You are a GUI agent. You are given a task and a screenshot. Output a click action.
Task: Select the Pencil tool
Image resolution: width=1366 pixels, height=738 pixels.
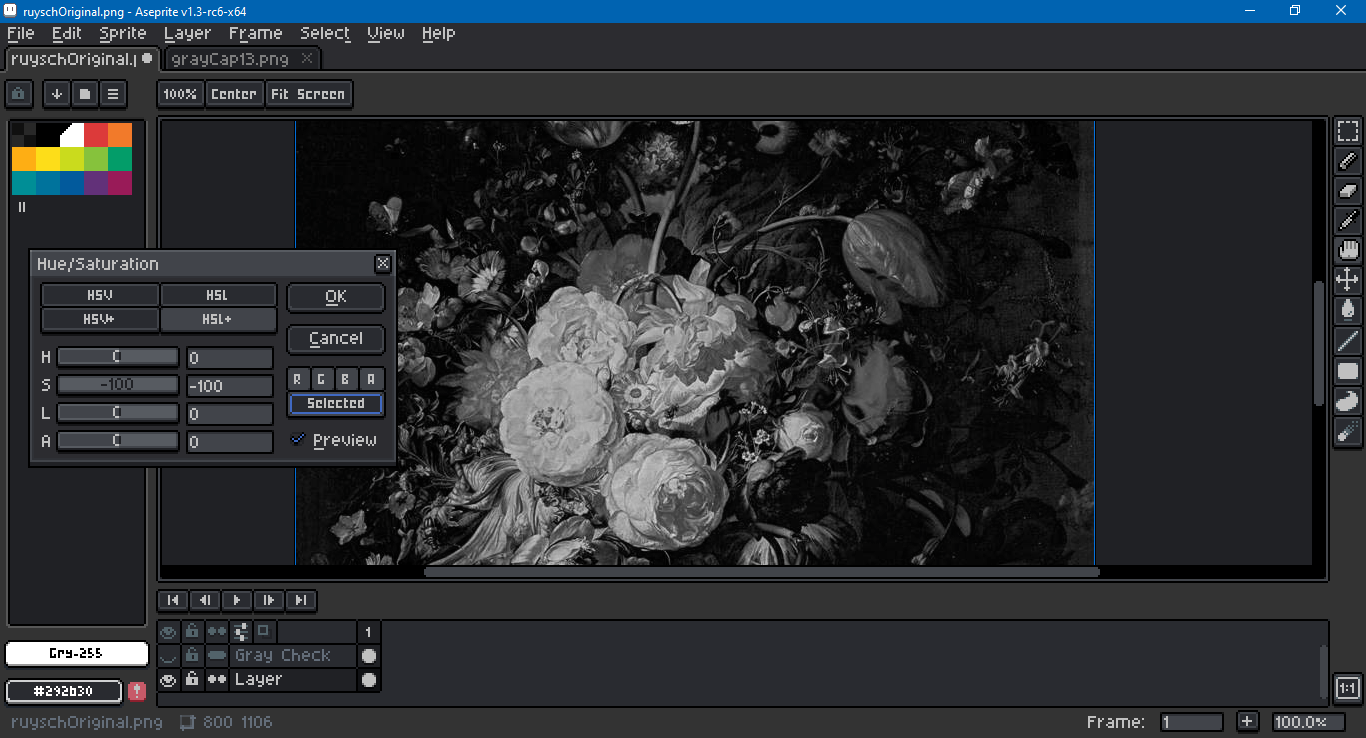(1348, 161)
